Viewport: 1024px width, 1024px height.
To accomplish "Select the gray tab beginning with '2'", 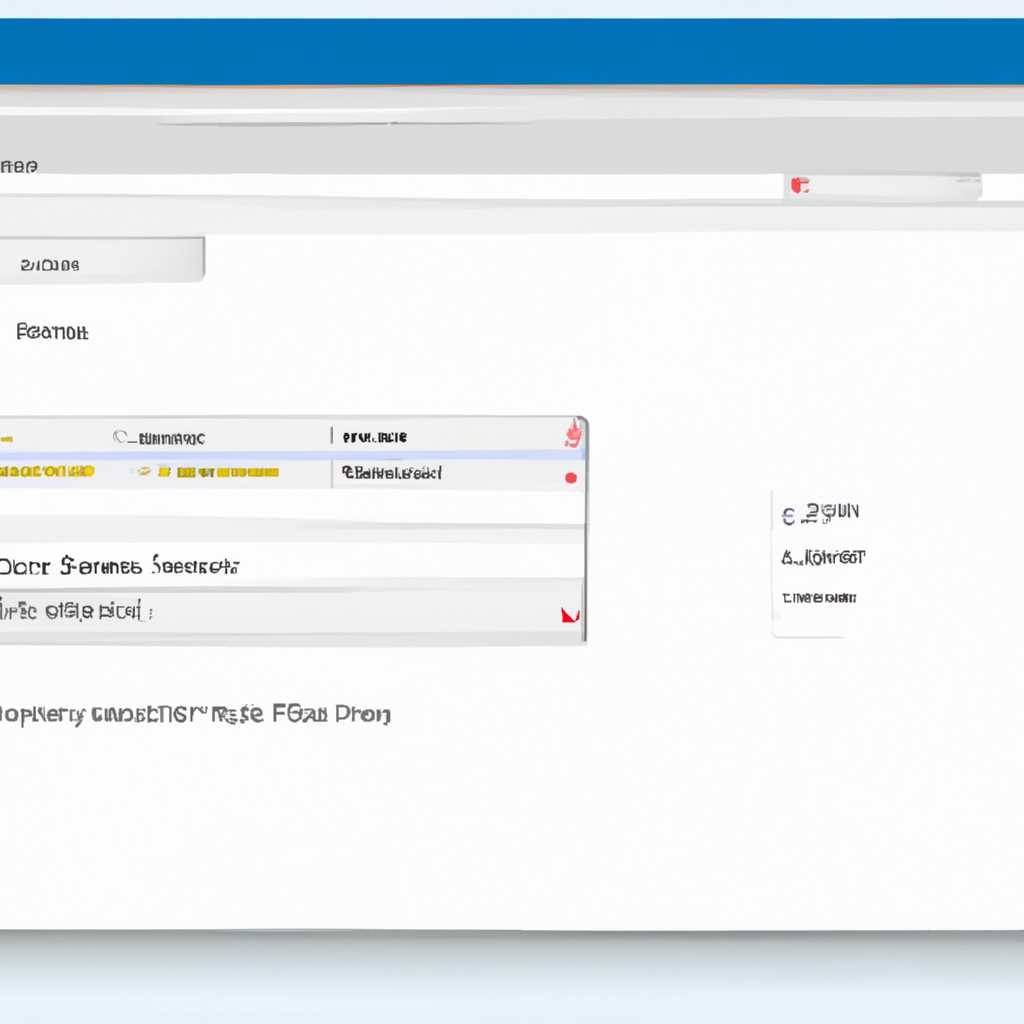I will (101, 261).
